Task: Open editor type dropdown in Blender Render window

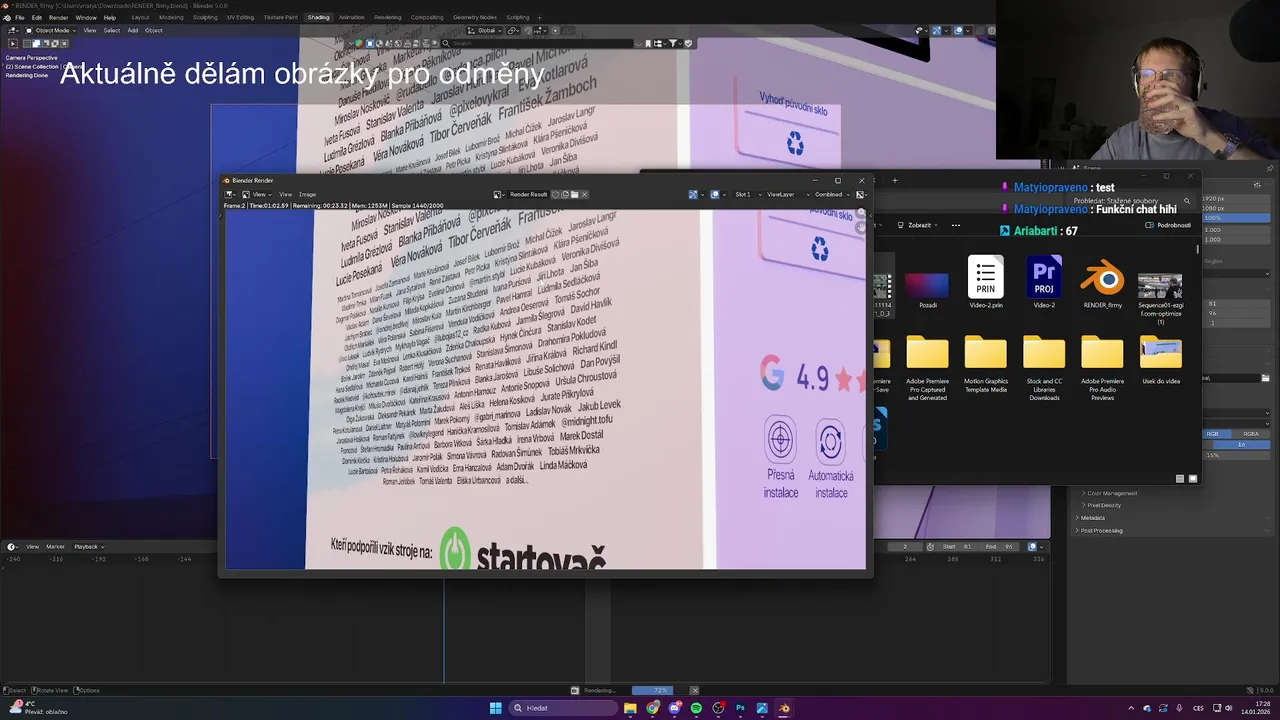Action: point(231,194)
